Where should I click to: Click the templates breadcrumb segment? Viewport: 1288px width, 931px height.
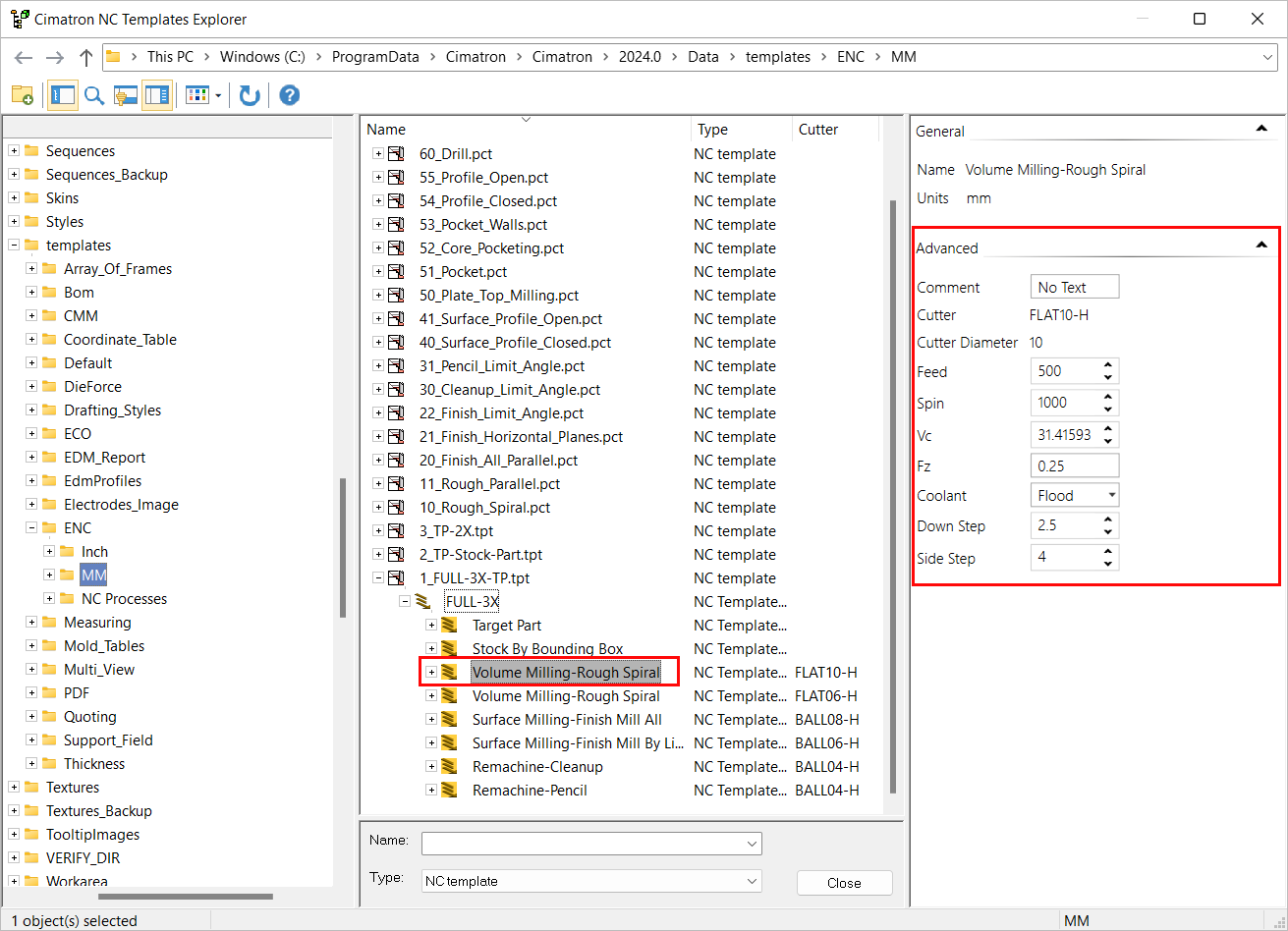(x=778, y=57)
